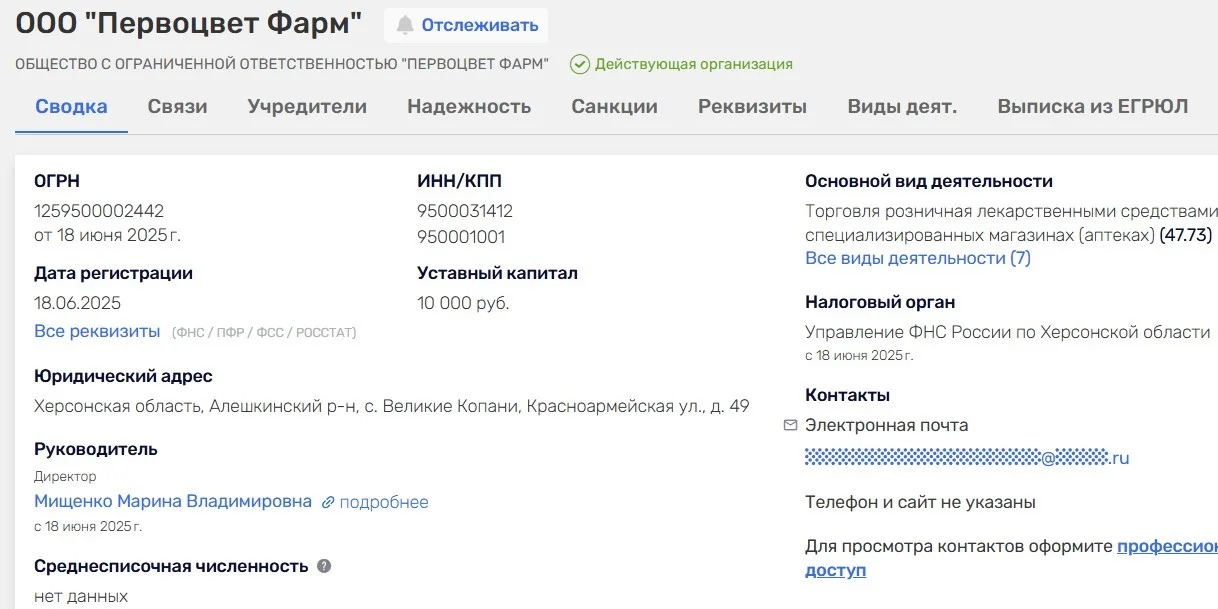The image size is (1218, 609).
Task: Click the envelope email icon
Action: tap(790, 426)
